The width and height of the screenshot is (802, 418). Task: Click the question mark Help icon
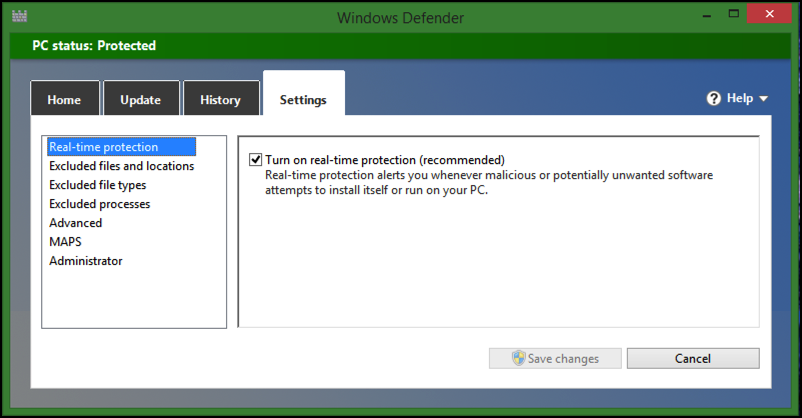click(714, 98)
